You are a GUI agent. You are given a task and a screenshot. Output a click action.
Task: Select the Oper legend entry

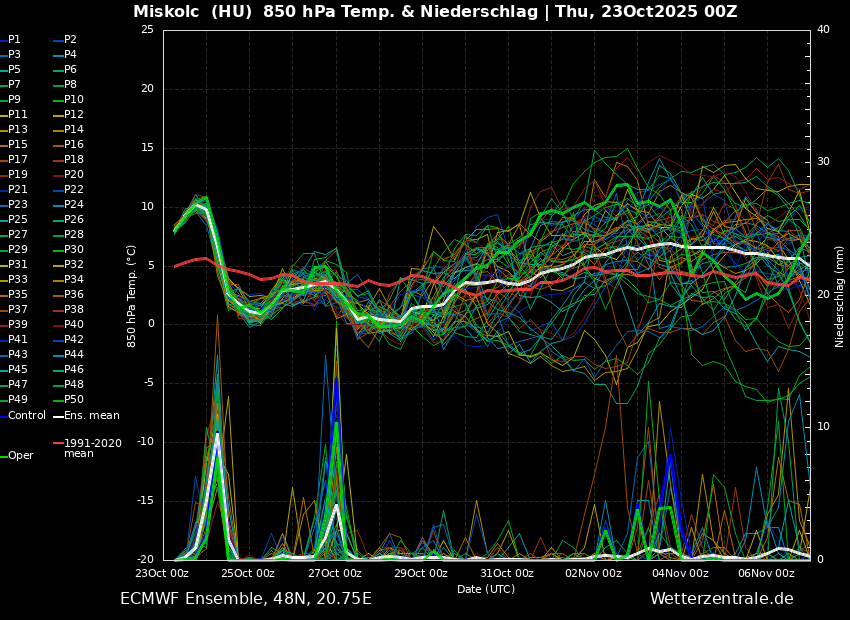pos(21,455)
